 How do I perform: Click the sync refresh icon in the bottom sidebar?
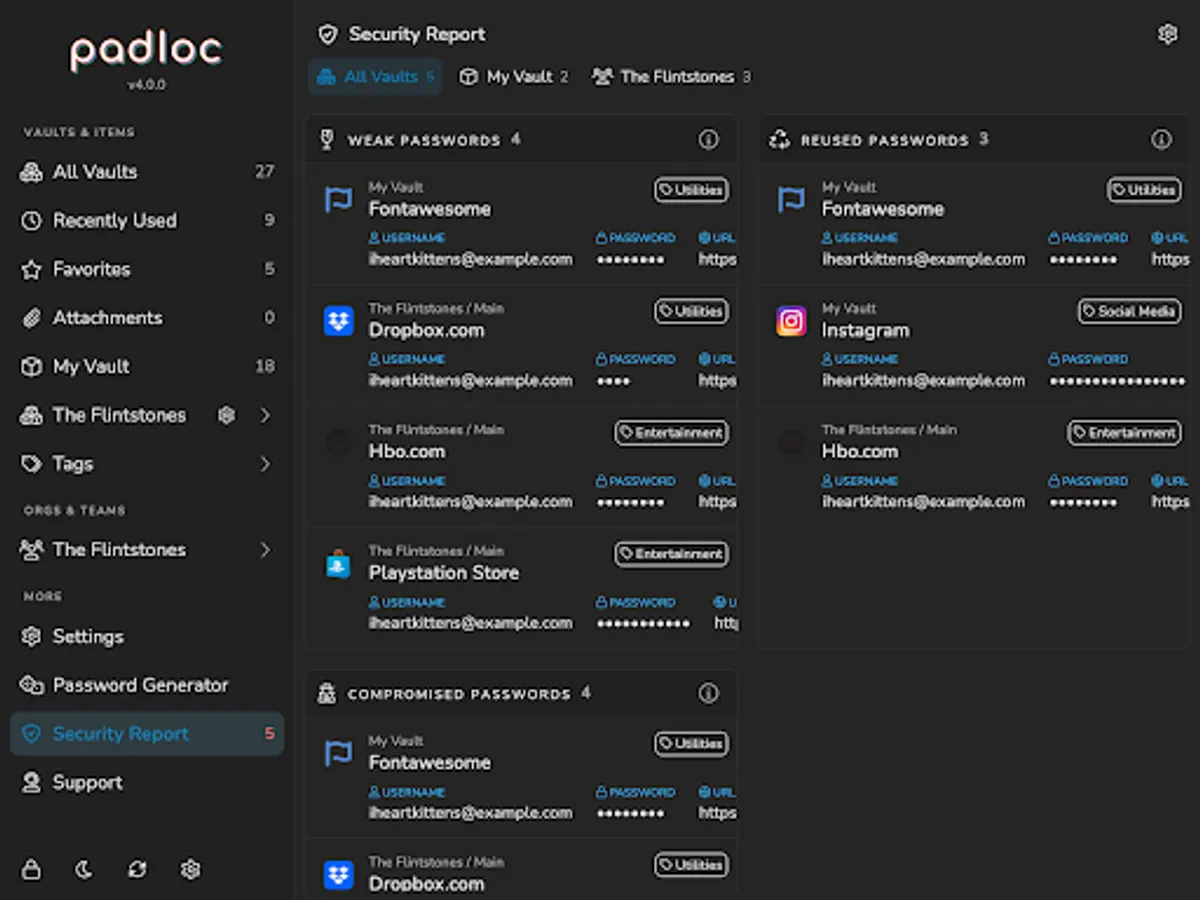click(x=137, y=869)
